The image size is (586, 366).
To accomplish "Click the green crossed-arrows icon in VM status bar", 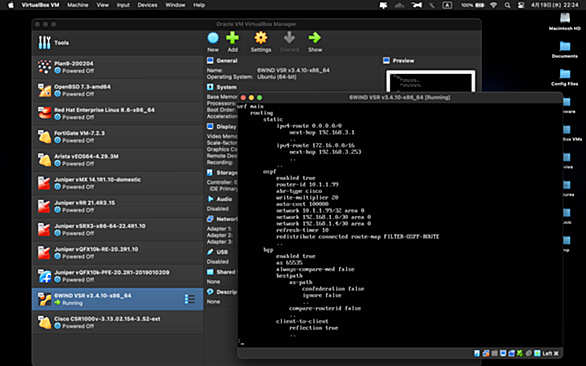I will (x=520, y=353).
